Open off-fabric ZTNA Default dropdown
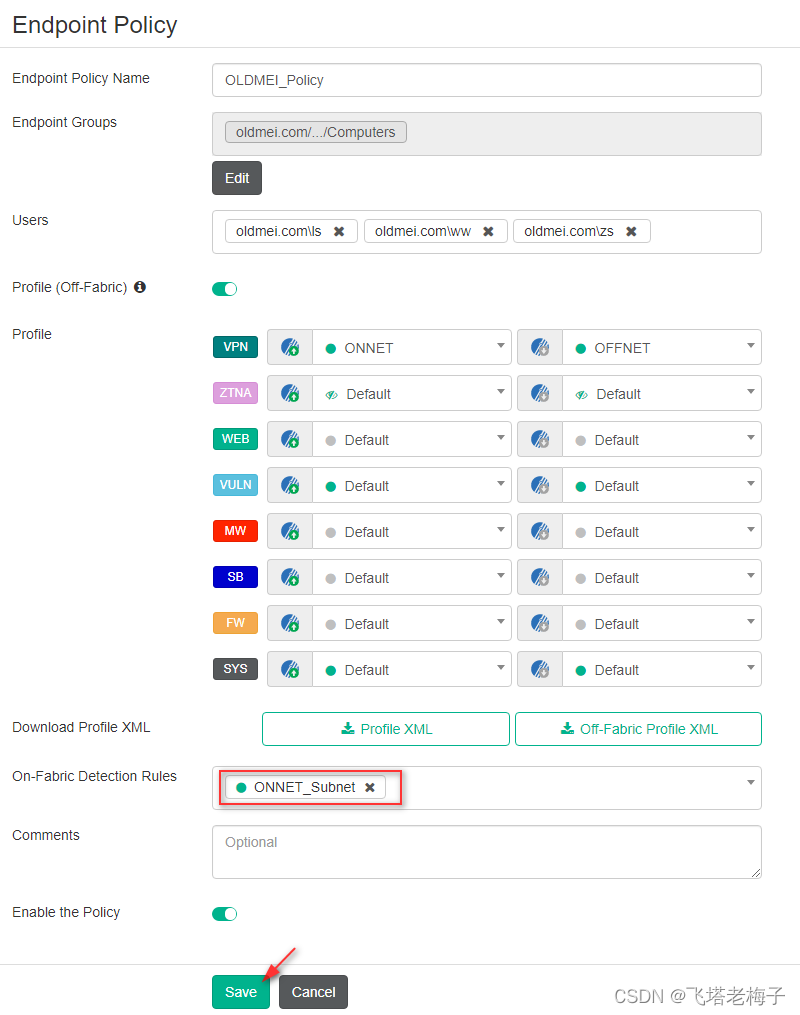 click(661, 394)
